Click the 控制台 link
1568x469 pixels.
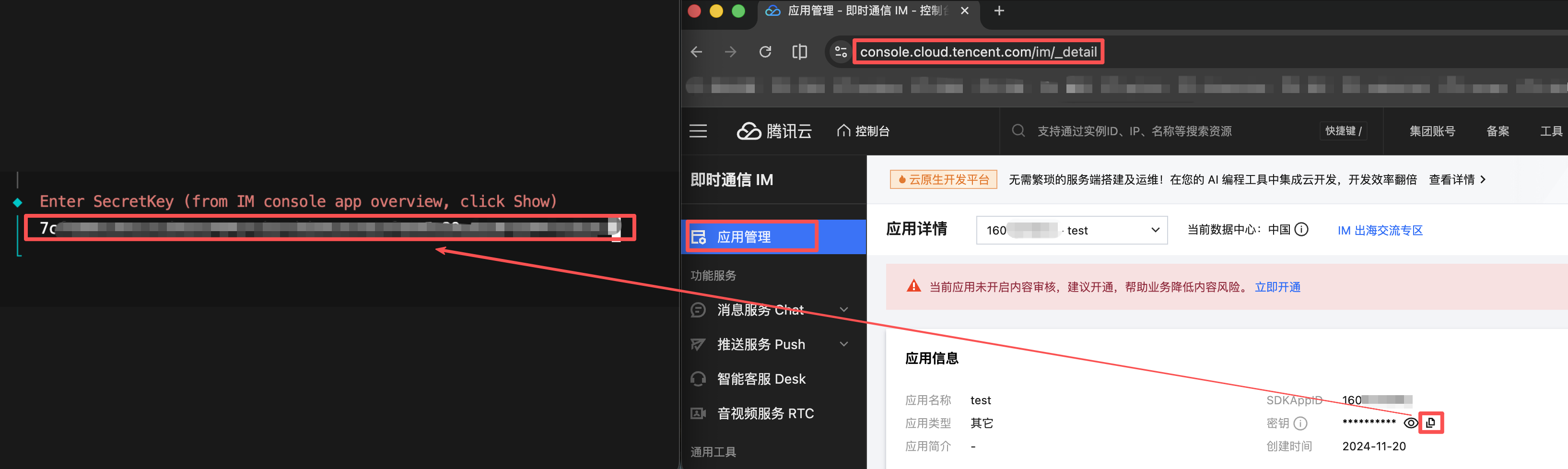[x=872, y=131]
